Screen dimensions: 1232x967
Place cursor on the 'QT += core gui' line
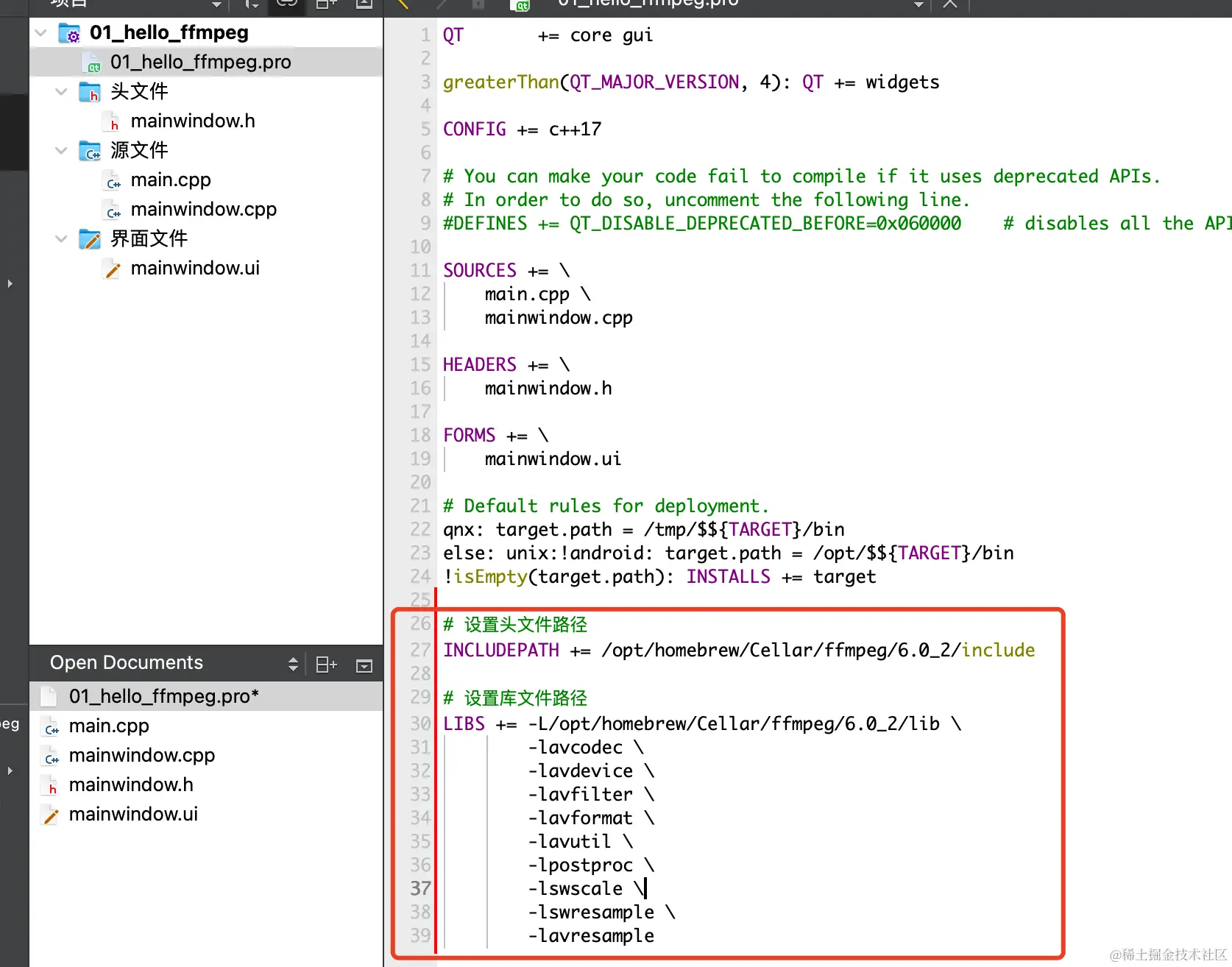coord(548,35)
